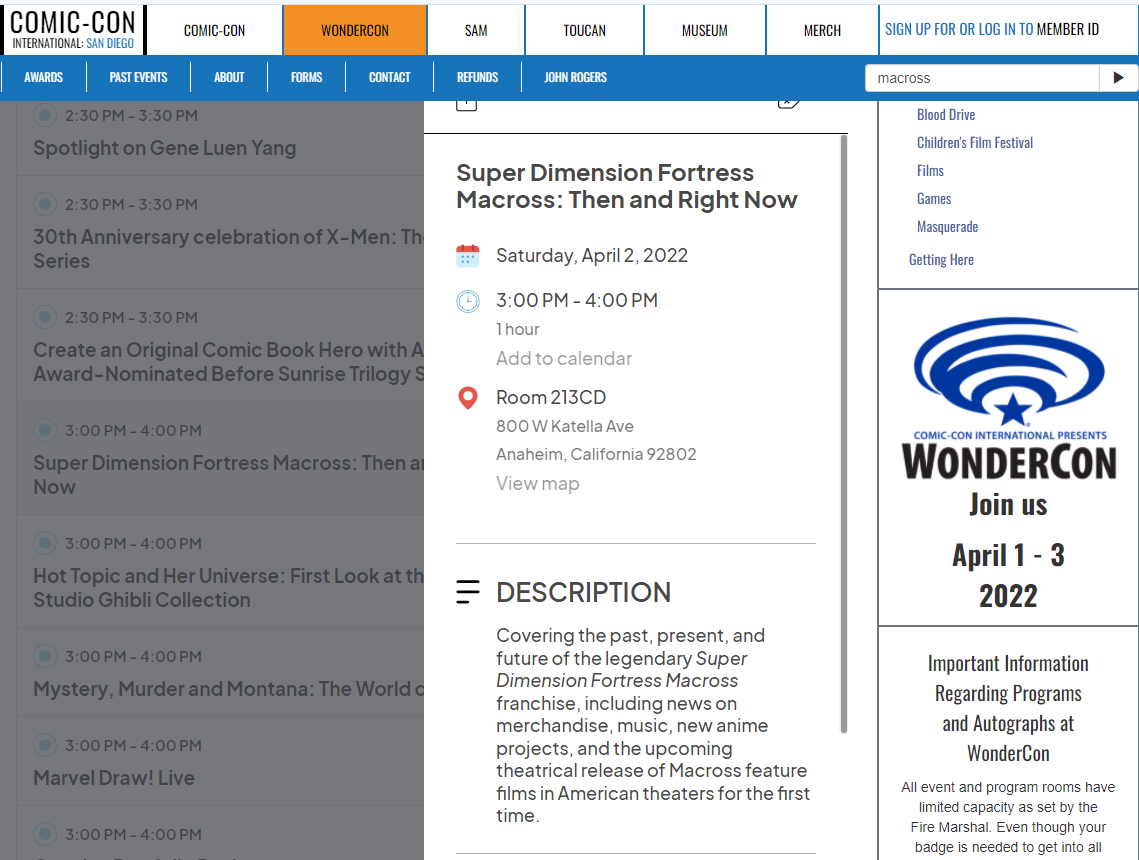Image resolution: width=1139 pixels, height=860 pixels.
Task: Open the COMIC-CON top navigation tab
Action: click(x=214, y=31)
